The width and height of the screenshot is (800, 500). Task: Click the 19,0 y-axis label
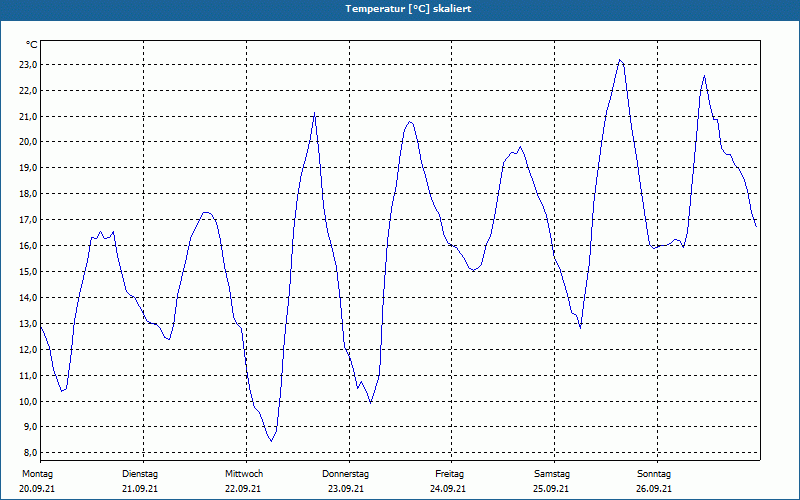pos(29,168)
